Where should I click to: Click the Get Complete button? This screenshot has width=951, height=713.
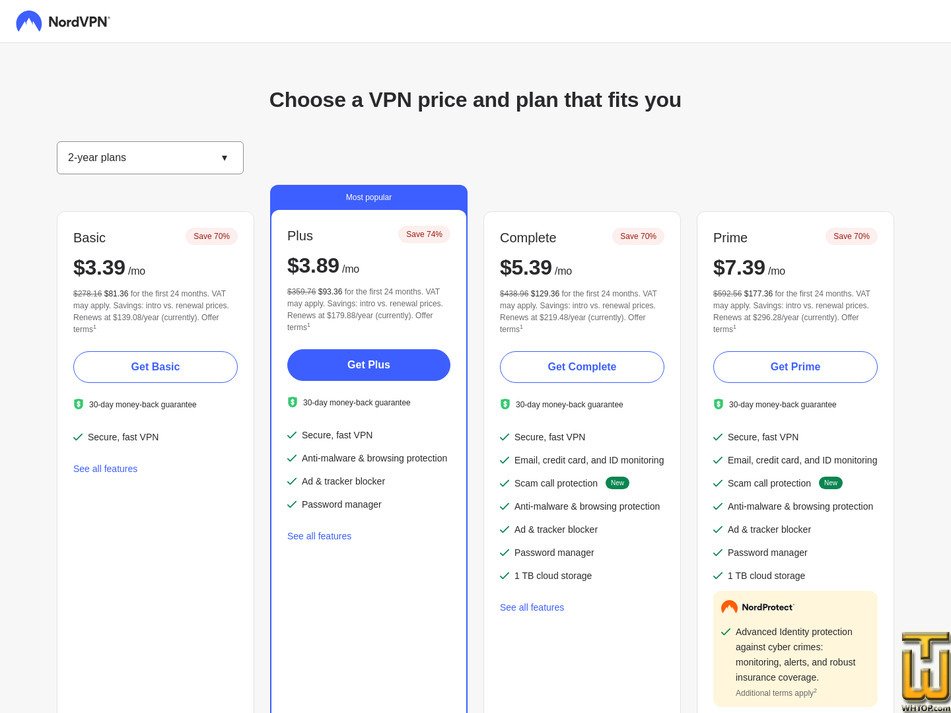[581, 367]
